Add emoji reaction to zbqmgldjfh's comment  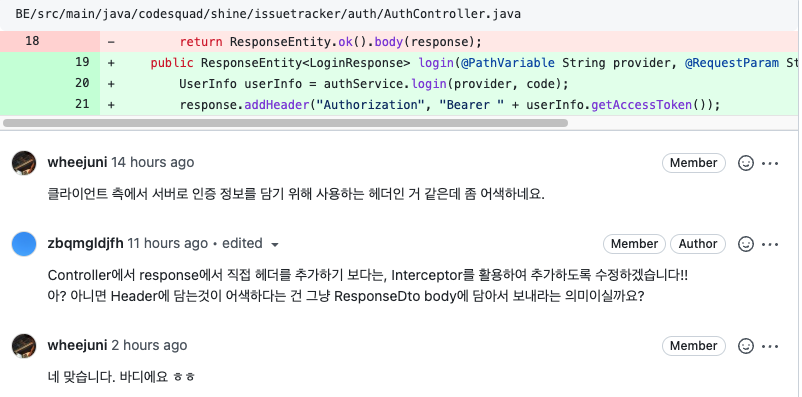tap(746, 244)
